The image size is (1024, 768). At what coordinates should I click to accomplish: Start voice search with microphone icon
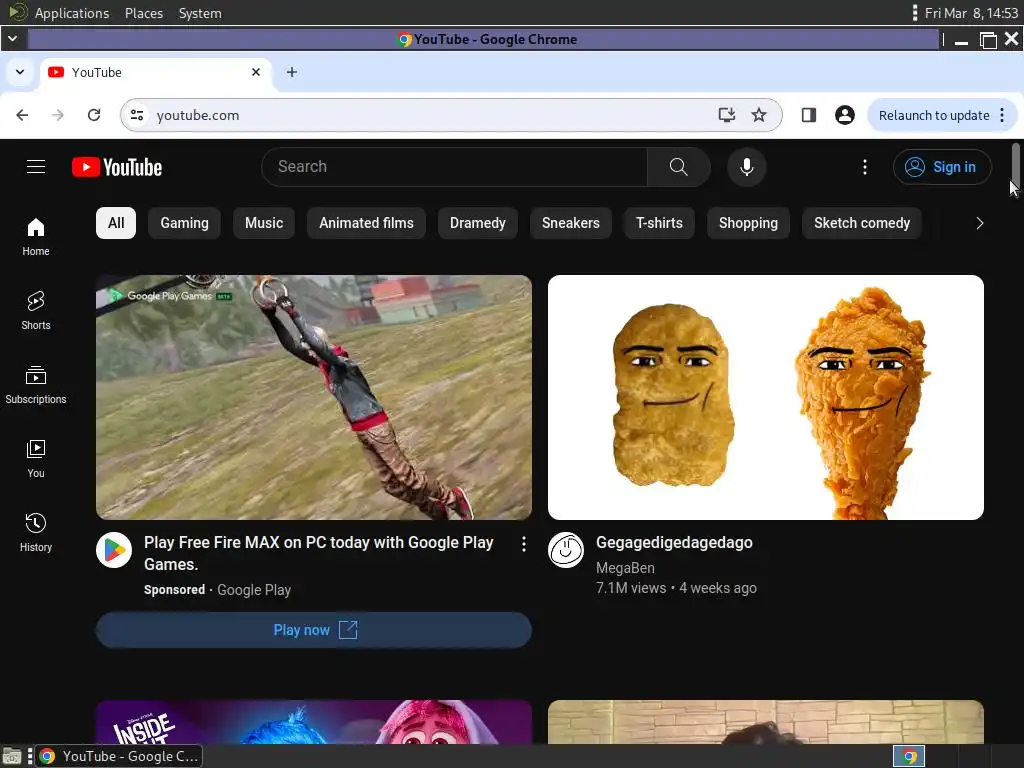pos(746,167)
